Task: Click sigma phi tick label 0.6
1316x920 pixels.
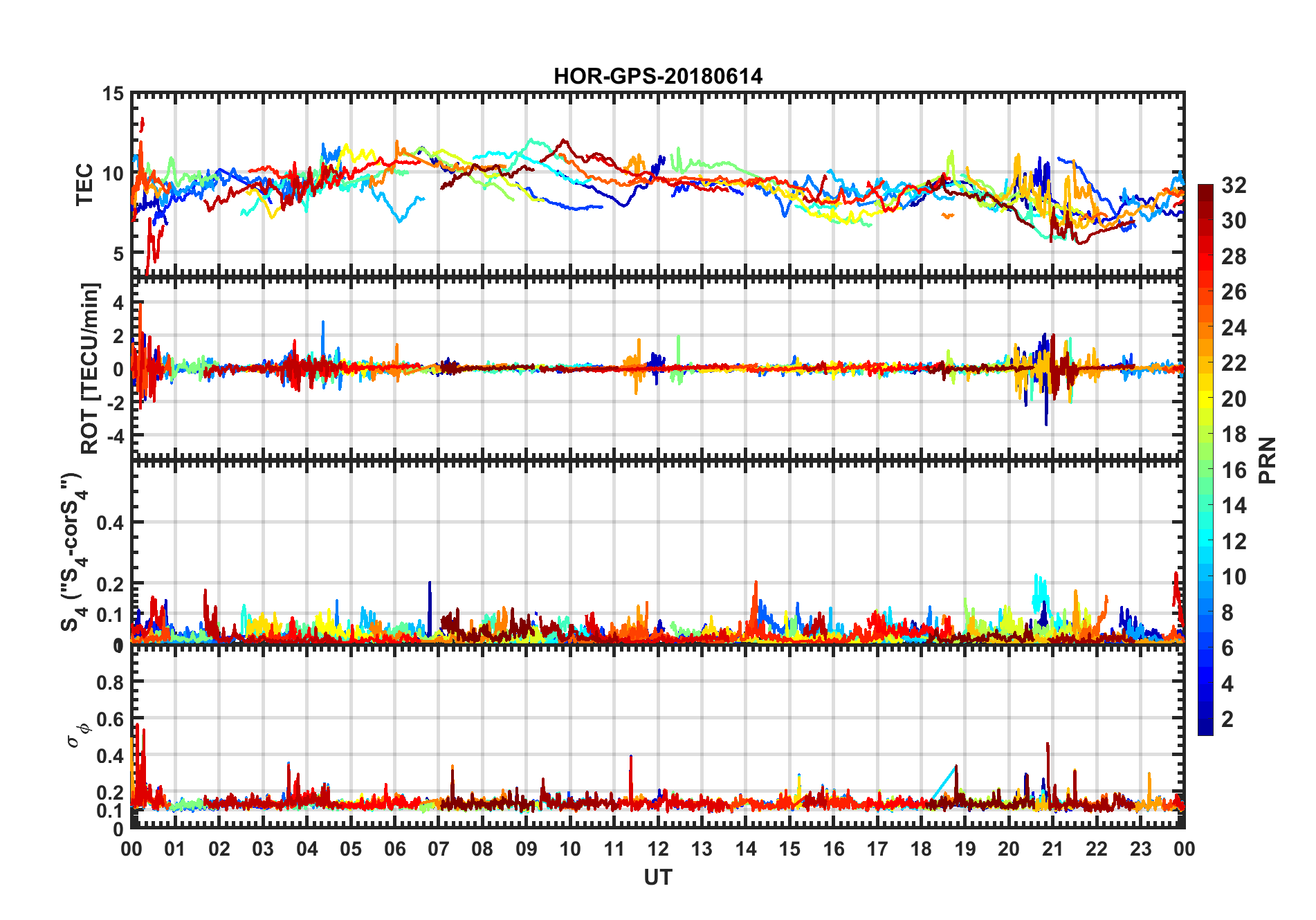Action: [x=111, y=719]
